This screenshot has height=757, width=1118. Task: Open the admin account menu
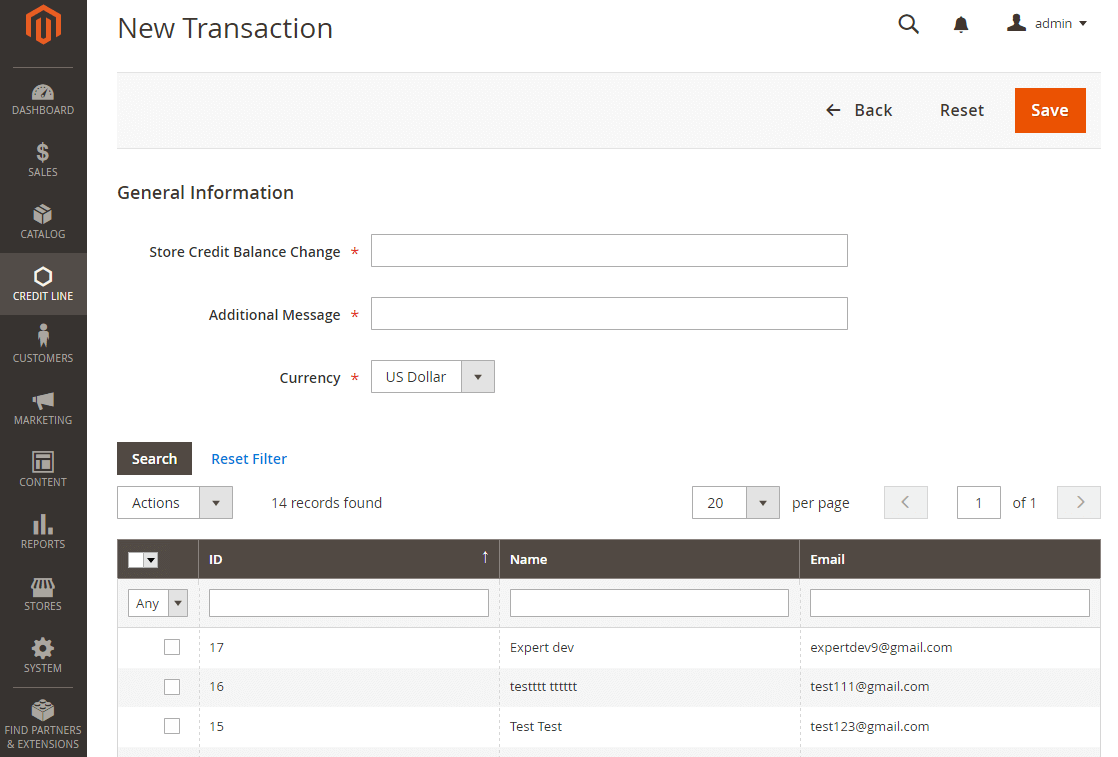(1047, 24)
